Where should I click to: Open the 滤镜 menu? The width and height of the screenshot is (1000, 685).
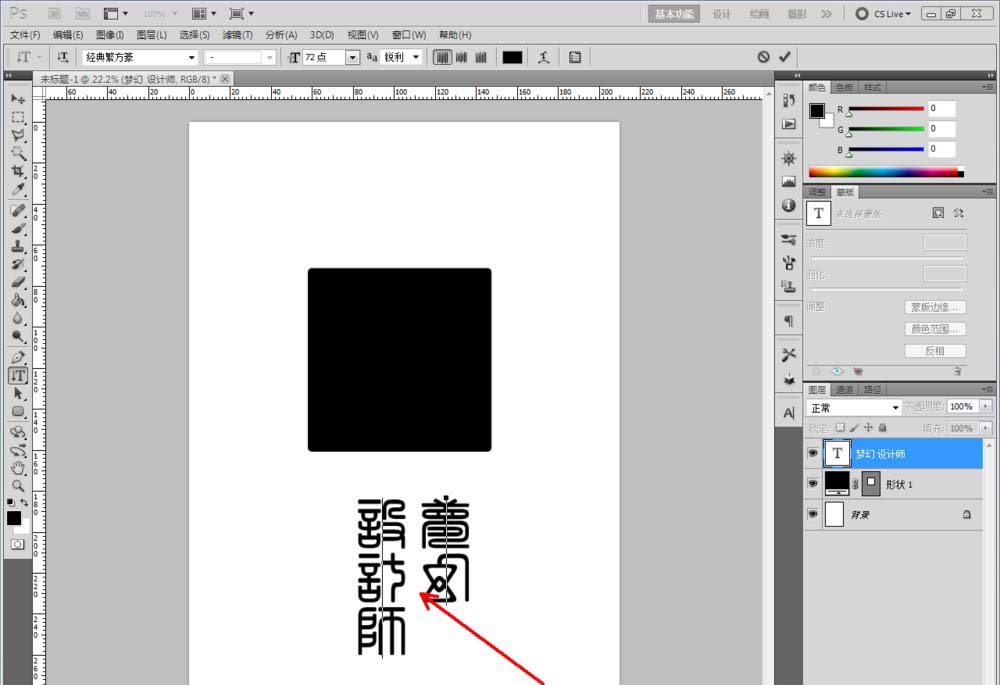tap(237, 34)
